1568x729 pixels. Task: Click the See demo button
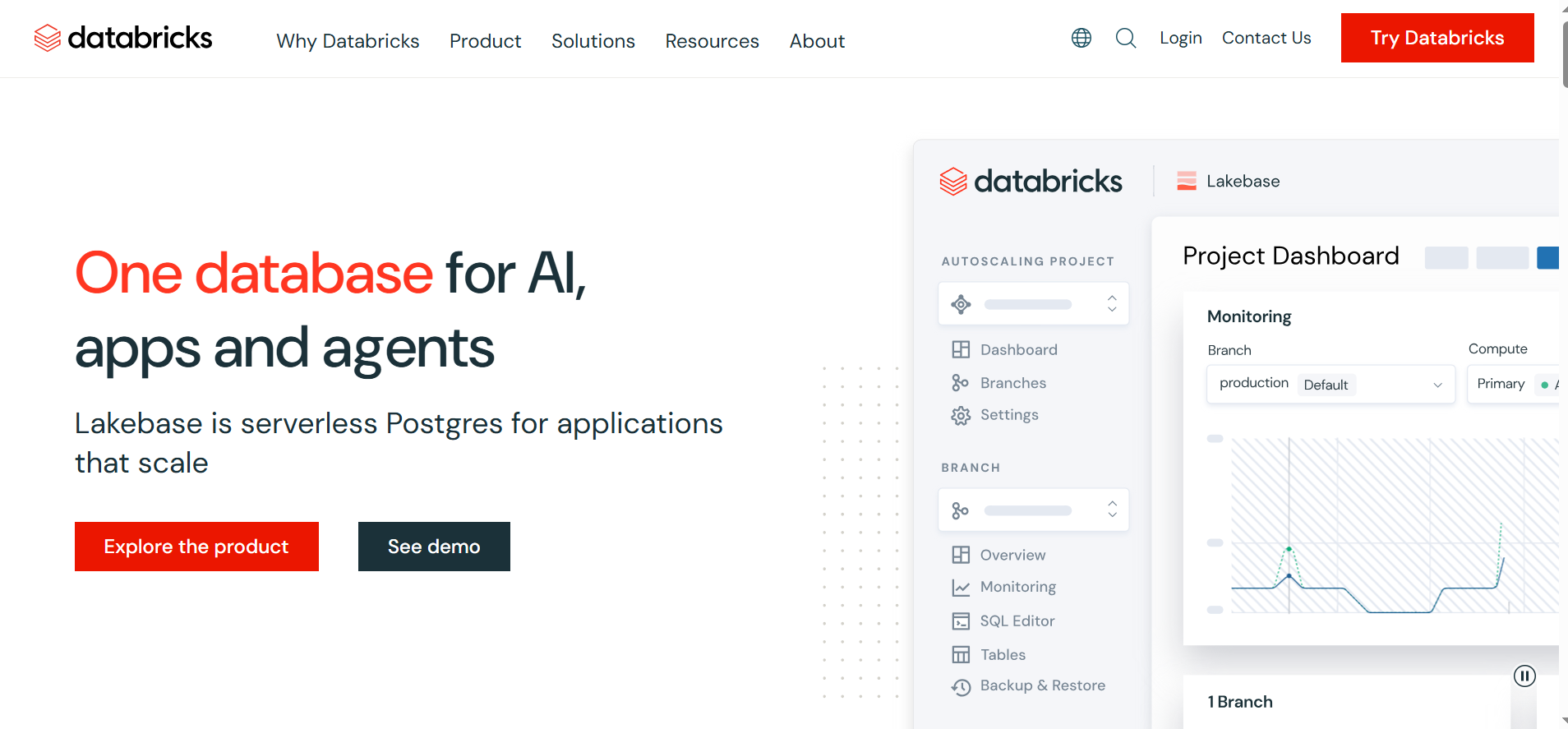(434, 547)
